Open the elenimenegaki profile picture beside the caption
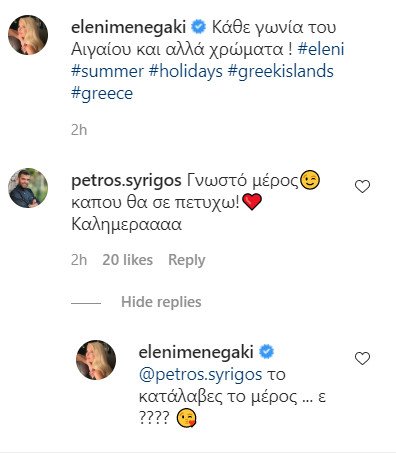The height and width of the screenshot is (454, 396). coord(28,35)
